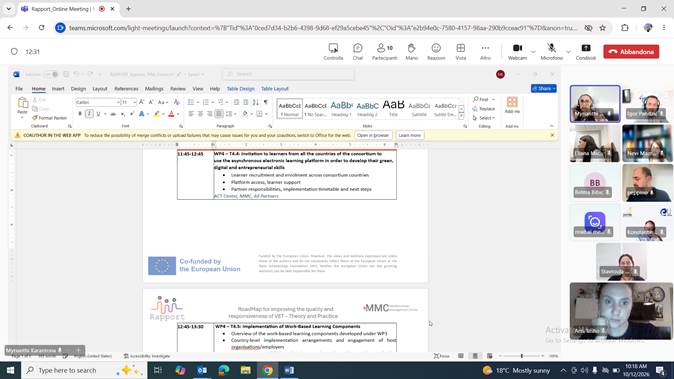Toggle Superscript formatting

(132, 114)
